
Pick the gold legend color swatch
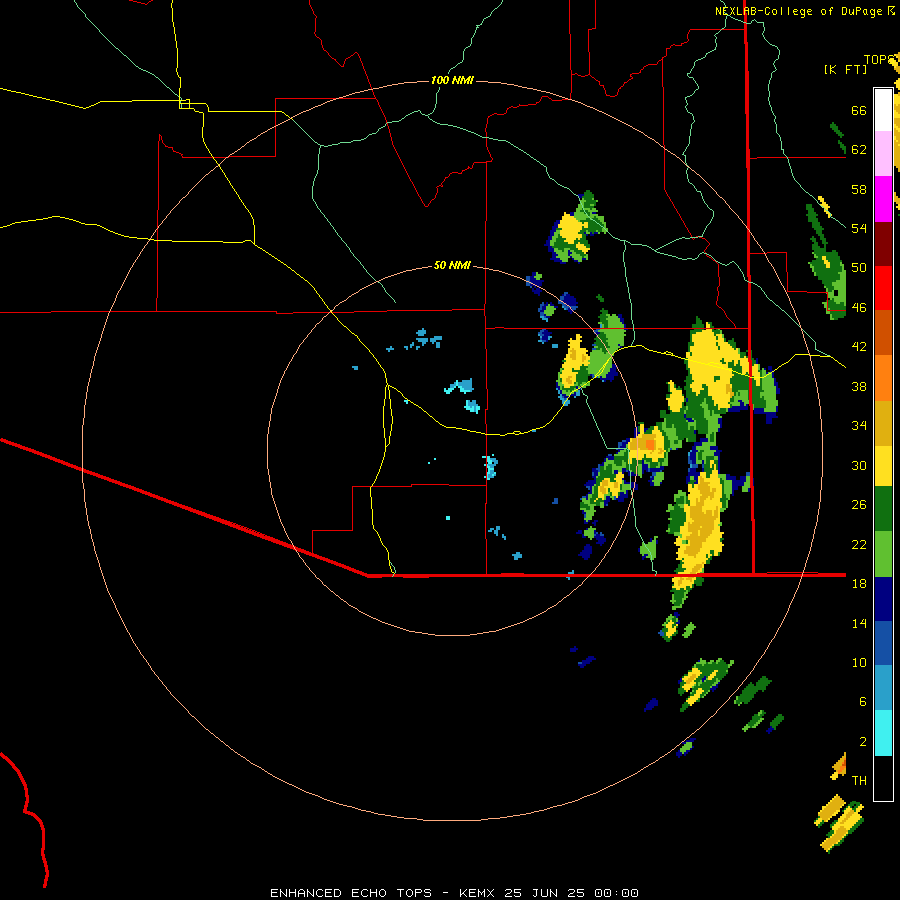pyautogui.click(x=883, y=423)
